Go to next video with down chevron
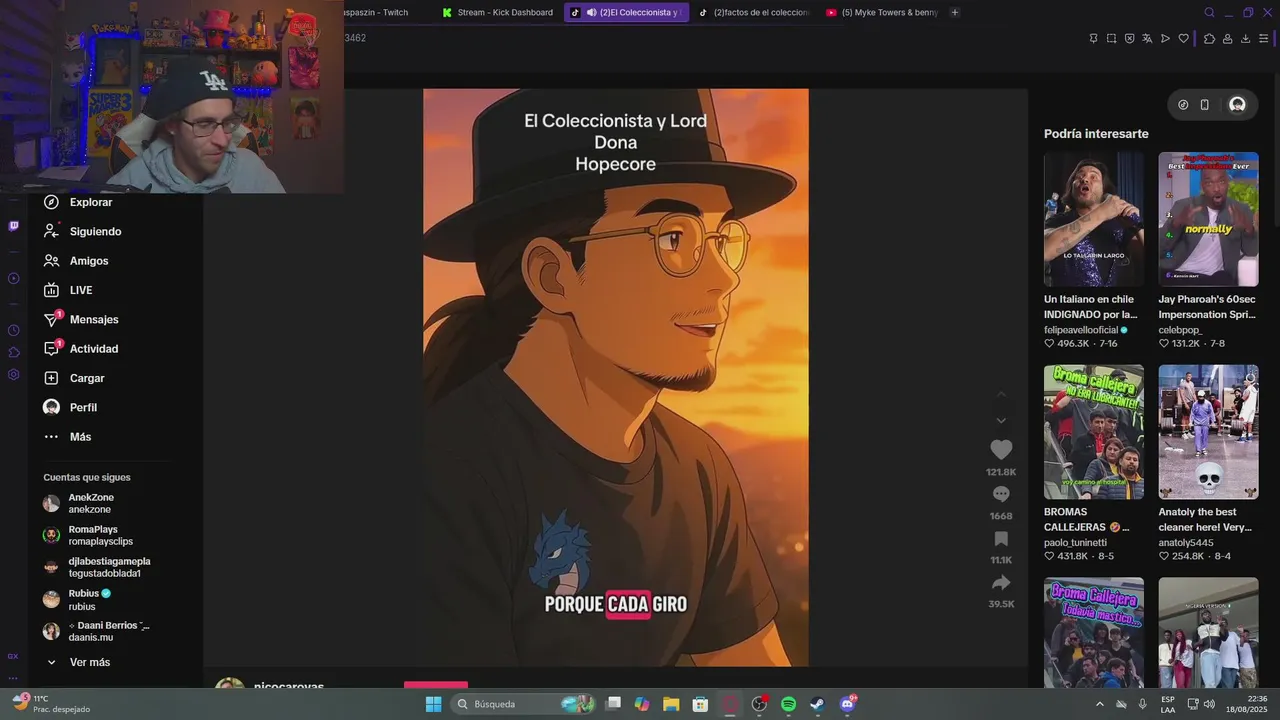1280x720 pixels. coord(1001,420)
